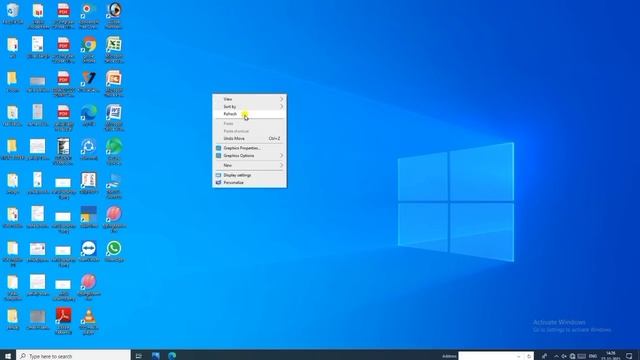Select the orange and blue number-7 desktop shortcut

pyautogui.click(x=89, y=81)
